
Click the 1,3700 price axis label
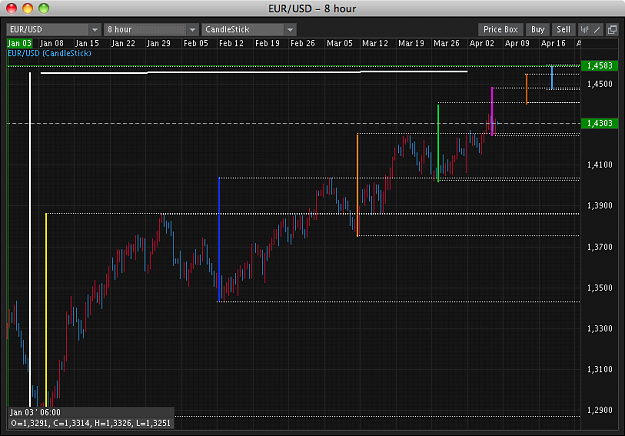599,247
